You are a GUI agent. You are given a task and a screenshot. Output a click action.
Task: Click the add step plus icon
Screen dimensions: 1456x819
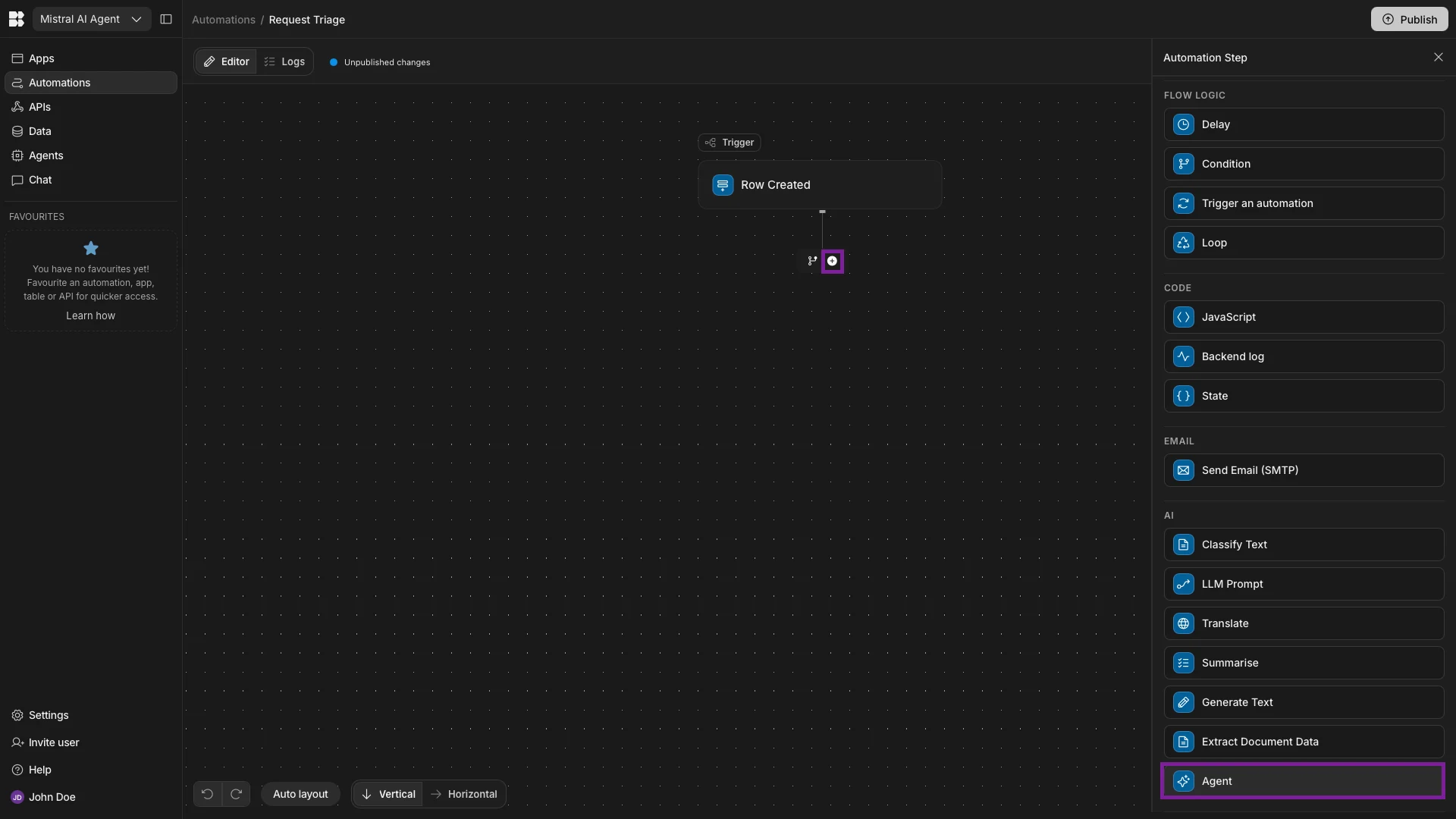[832, 261]
